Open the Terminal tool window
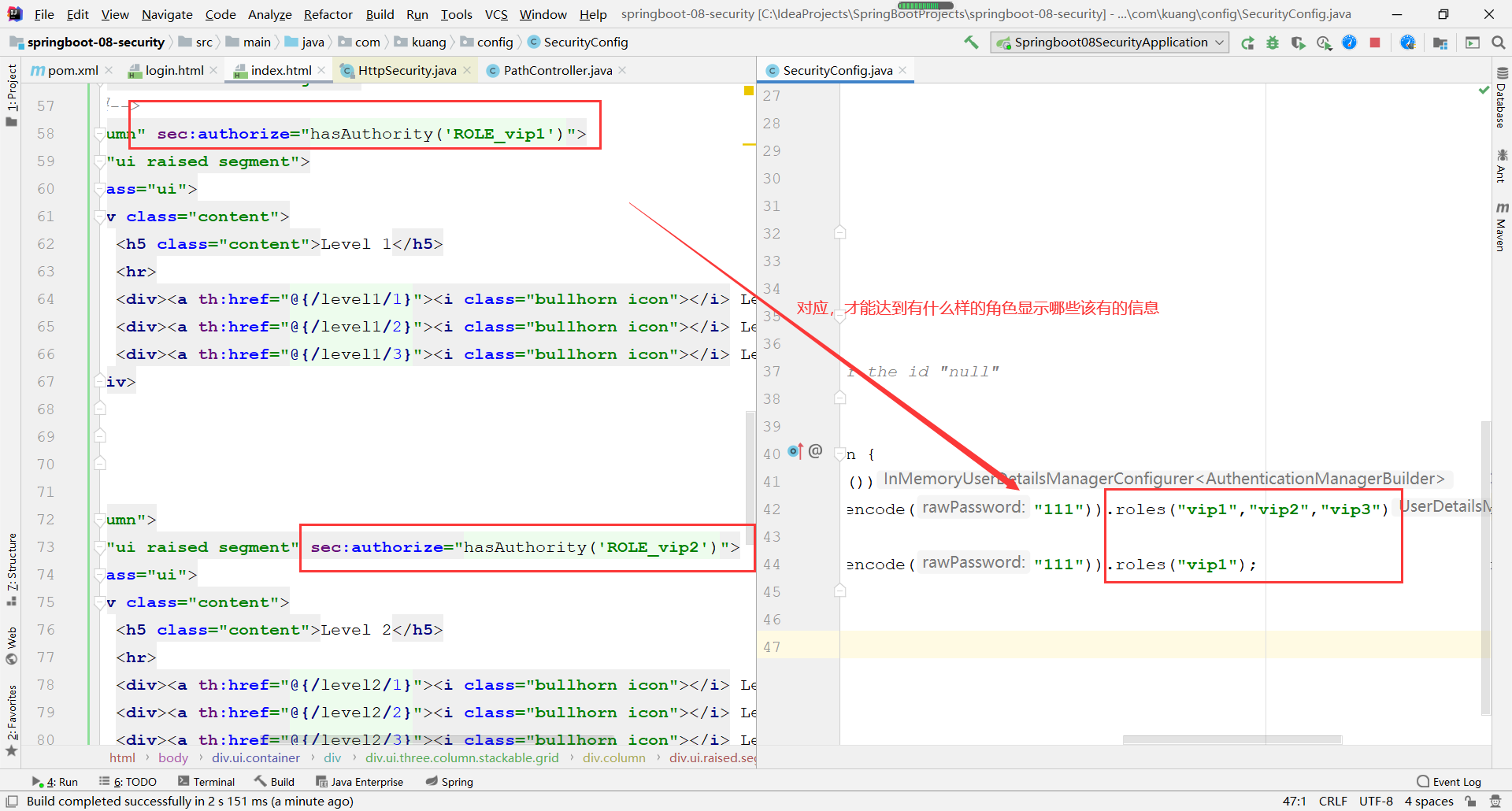This screenshot has width=1512, height=811. (x=206, y=782)
